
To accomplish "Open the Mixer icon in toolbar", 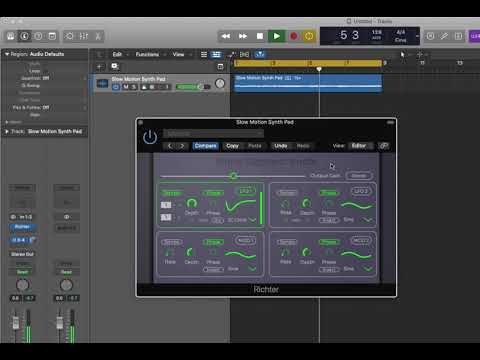I will pyautogui.click(x=84, y=36).
